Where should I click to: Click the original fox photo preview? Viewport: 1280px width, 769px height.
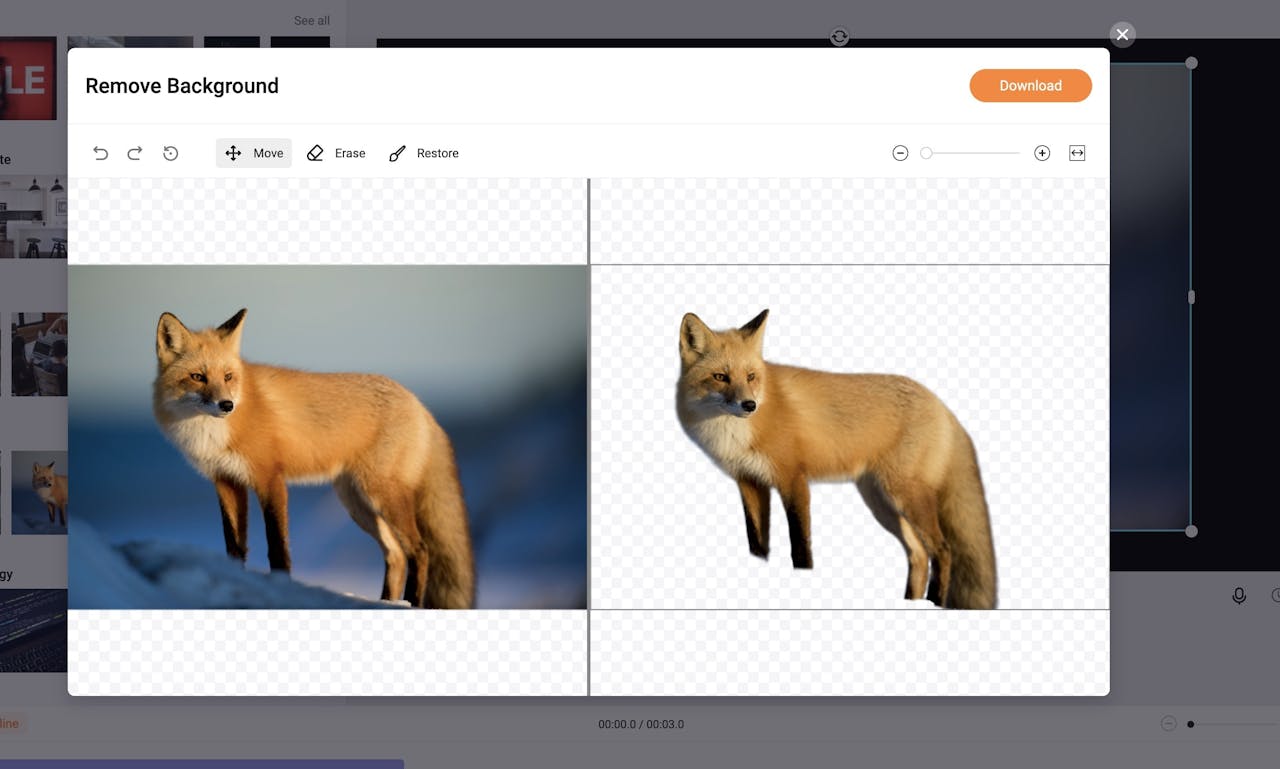pos(327,437)
